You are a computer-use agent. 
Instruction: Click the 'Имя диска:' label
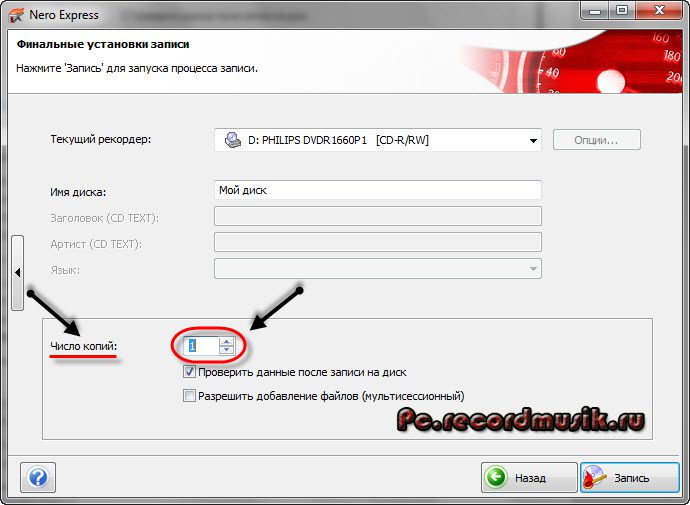click(78, 192)
